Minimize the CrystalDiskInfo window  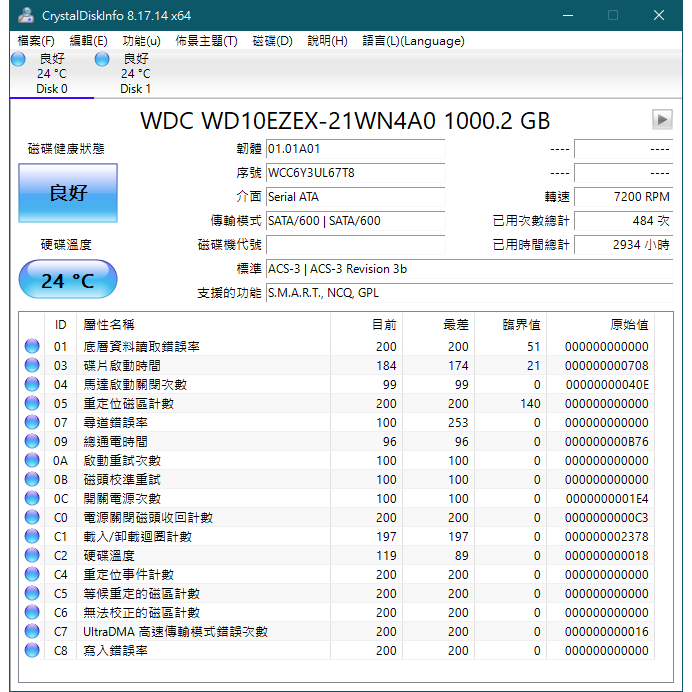pos(568,15)
